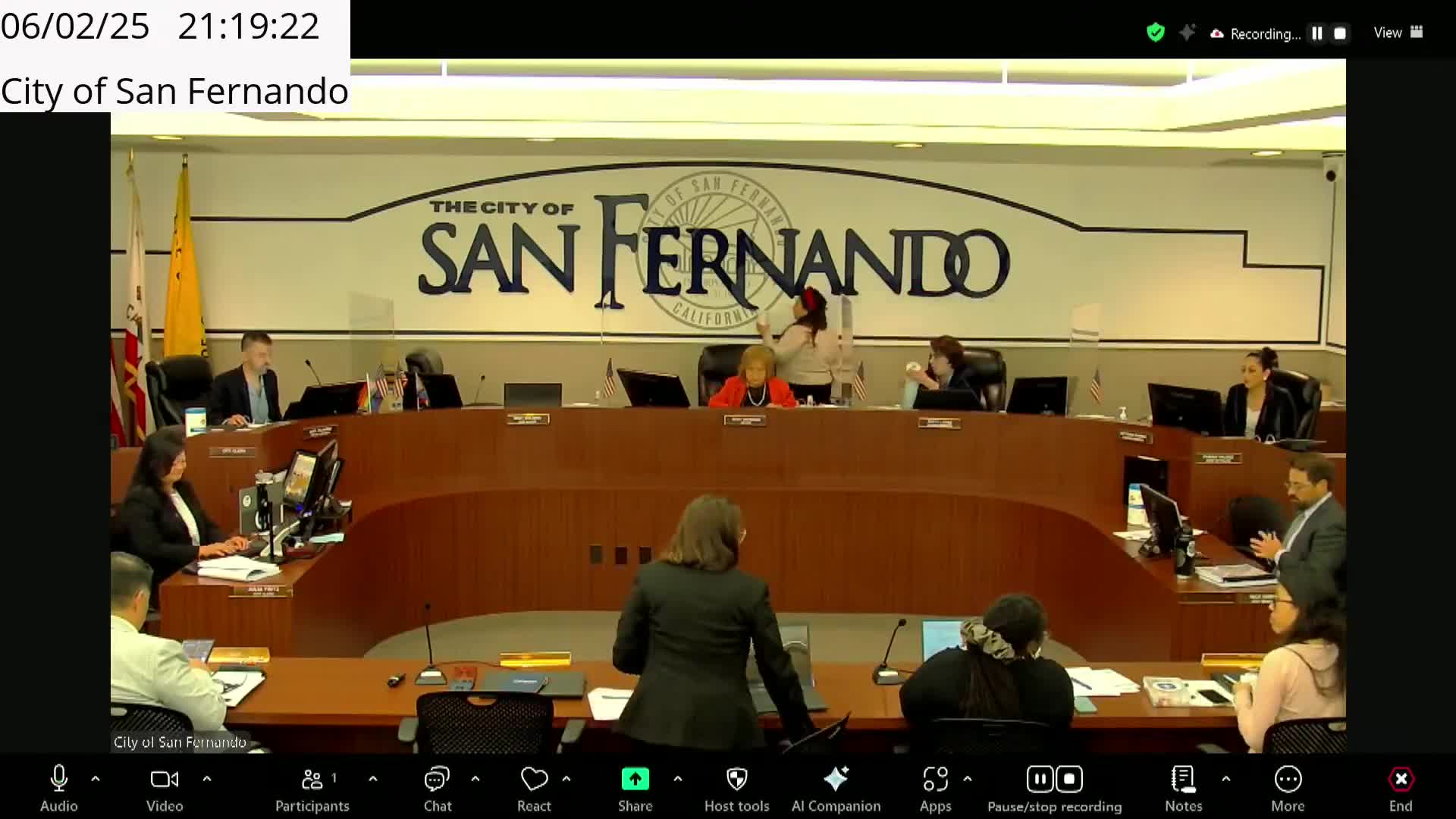Pause recording from top status bar
The width and height of the screenshot is (1456, 819).
tap(1317, 33)
